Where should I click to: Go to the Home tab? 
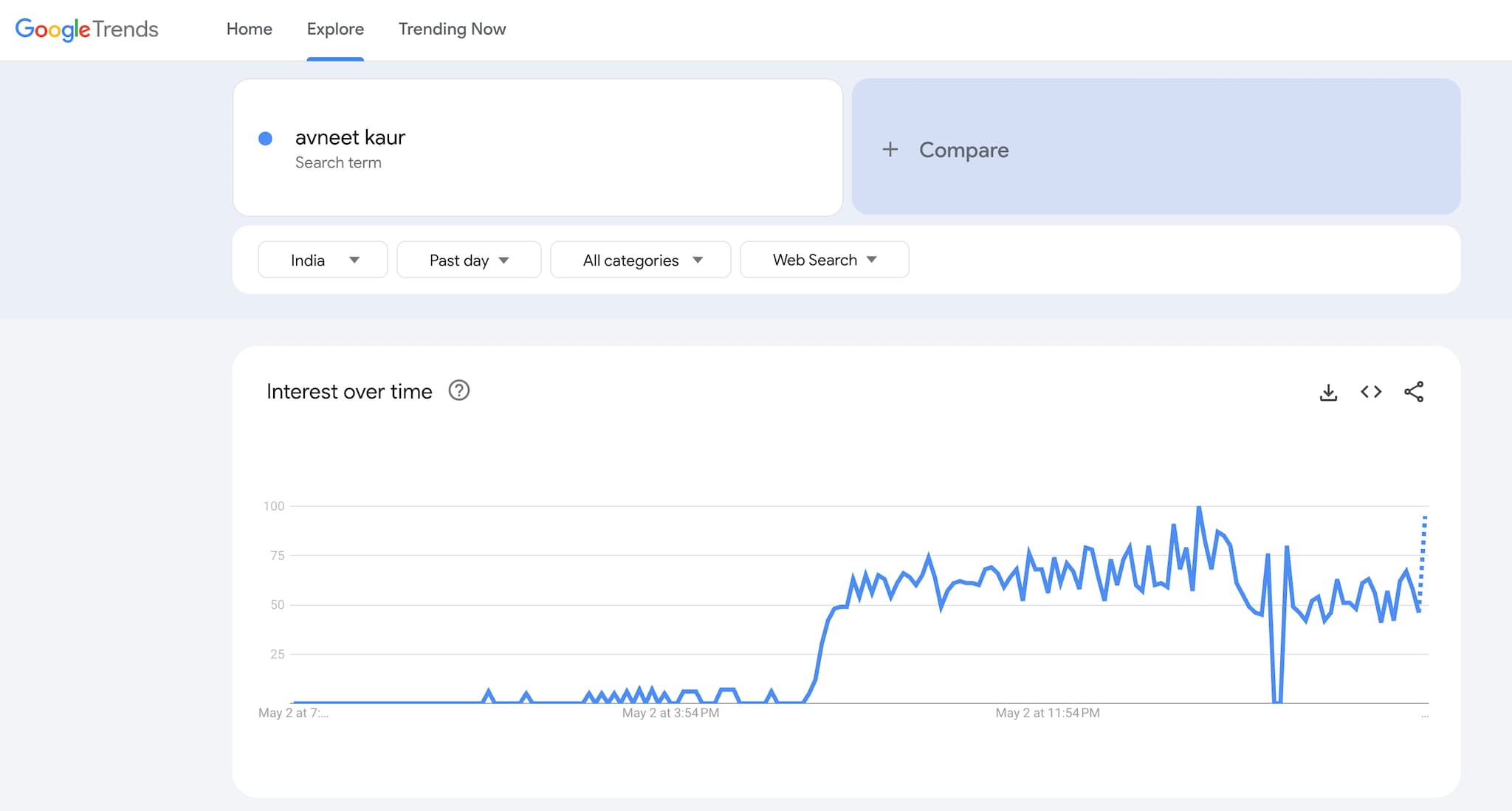(x=249, y=29)
